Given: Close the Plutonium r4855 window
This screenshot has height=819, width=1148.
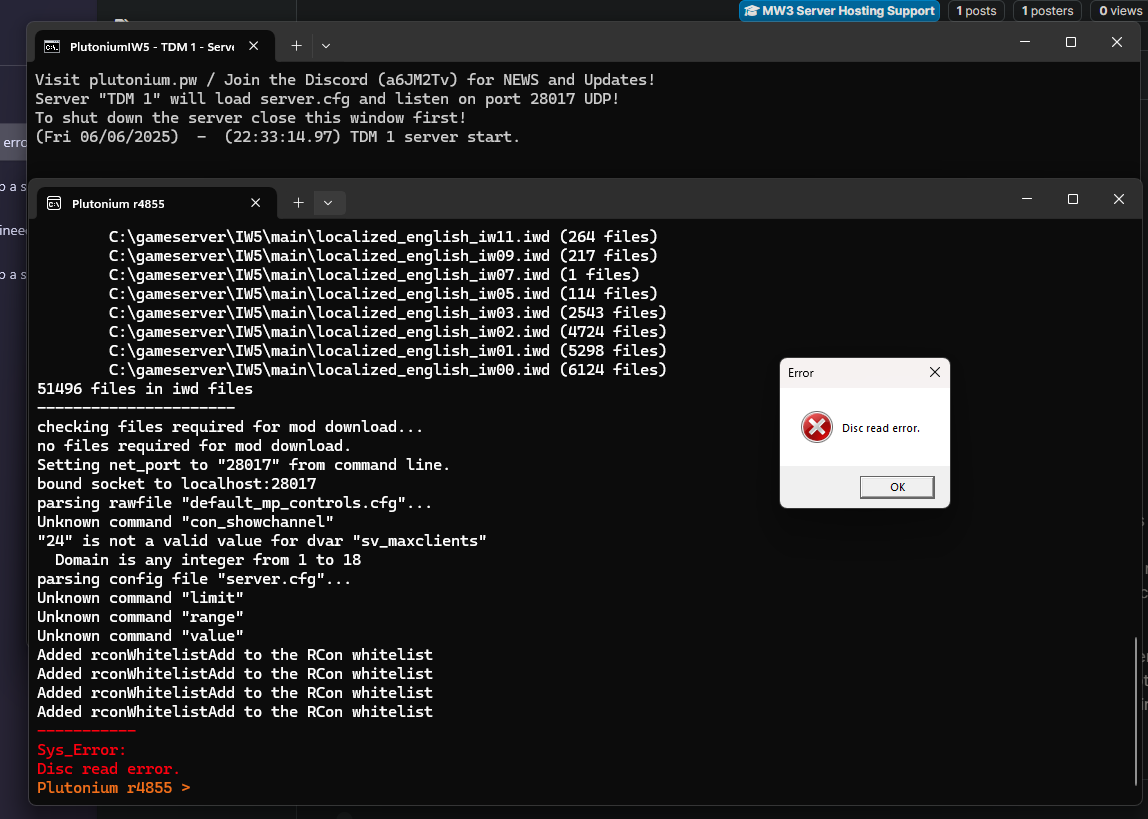Looking at the screenshot, I should point(1119,199).
